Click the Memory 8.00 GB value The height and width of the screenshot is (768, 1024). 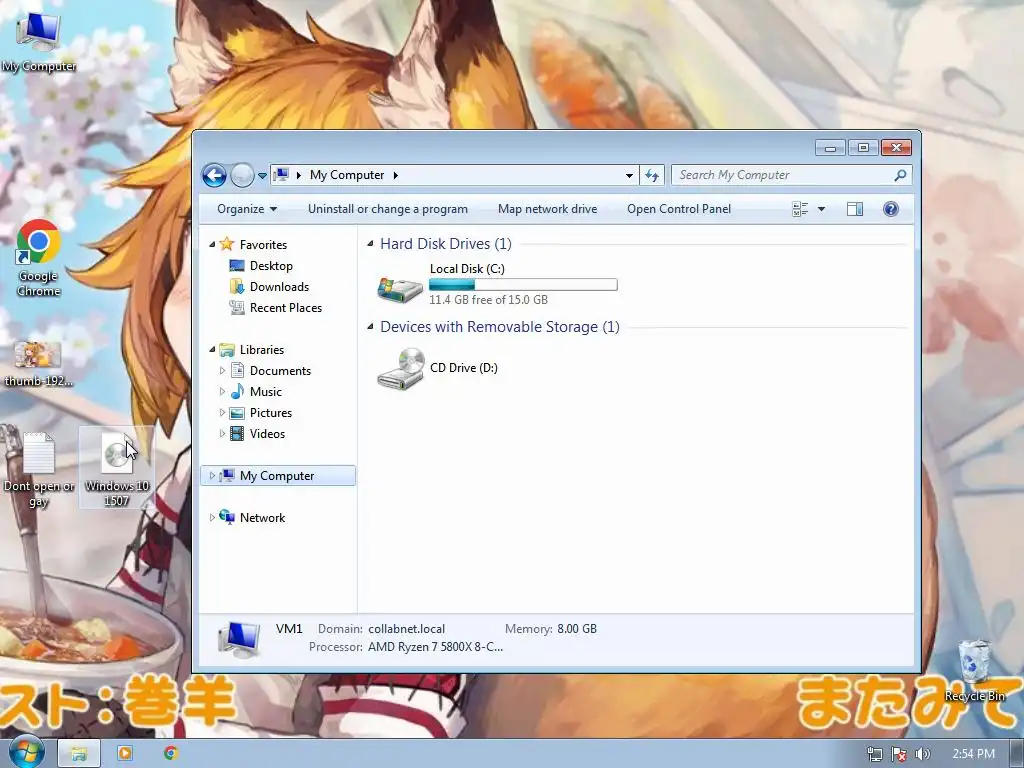click(x=577, y=629)
